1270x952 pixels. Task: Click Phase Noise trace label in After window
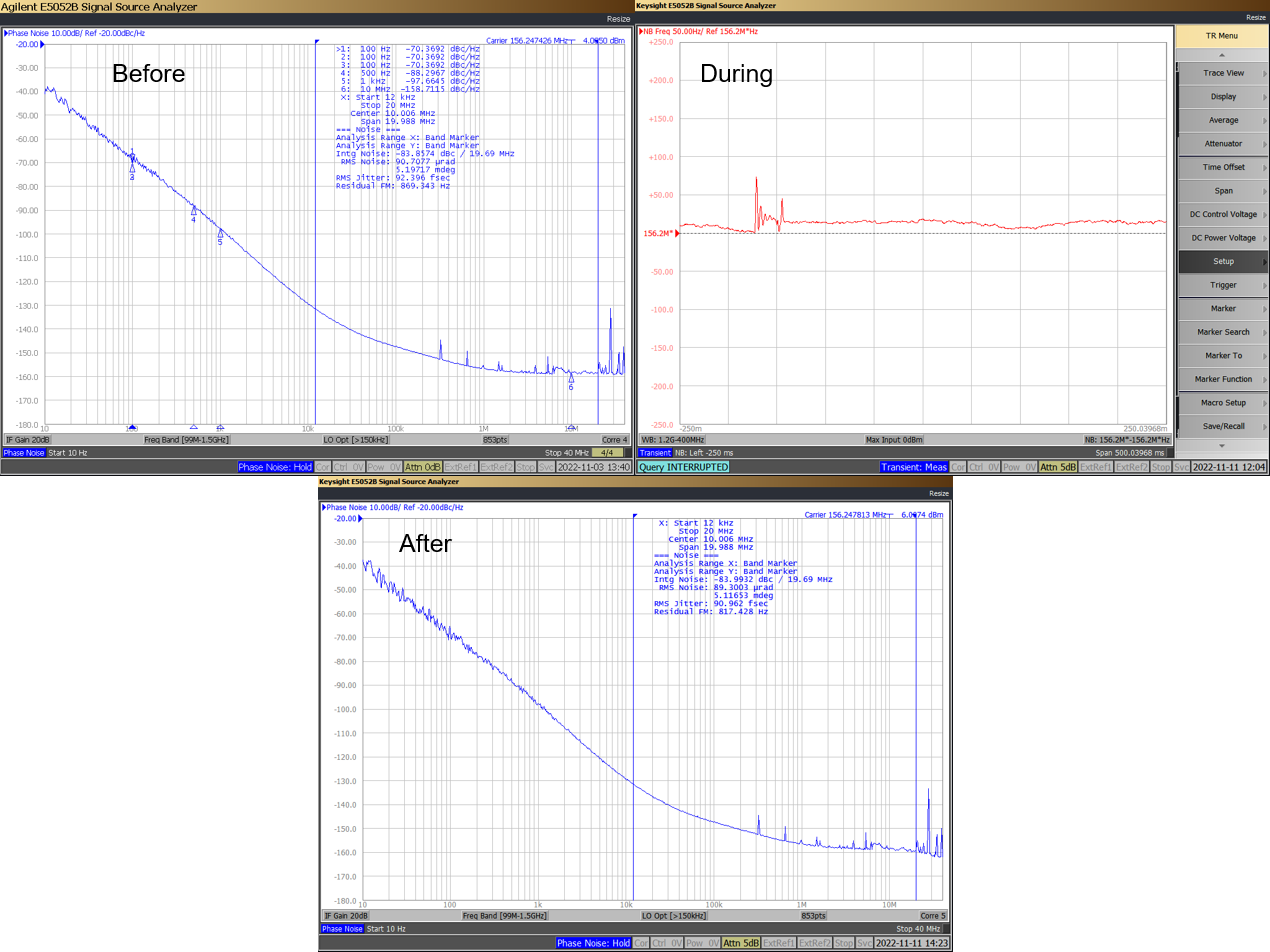click(x=341, y=929)
